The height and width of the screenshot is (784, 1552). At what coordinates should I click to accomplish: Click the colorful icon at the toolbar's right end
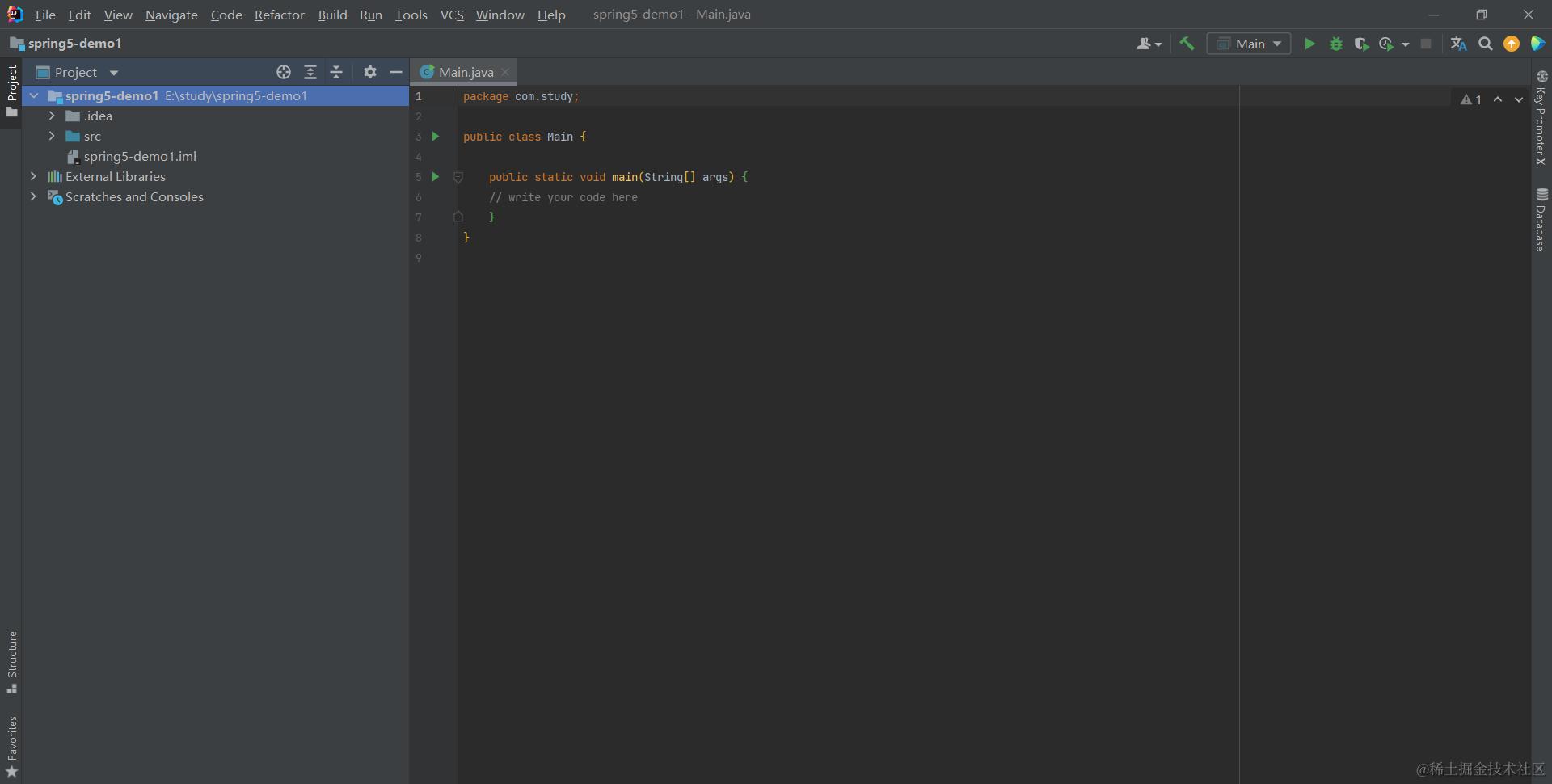coord(1537,44)
